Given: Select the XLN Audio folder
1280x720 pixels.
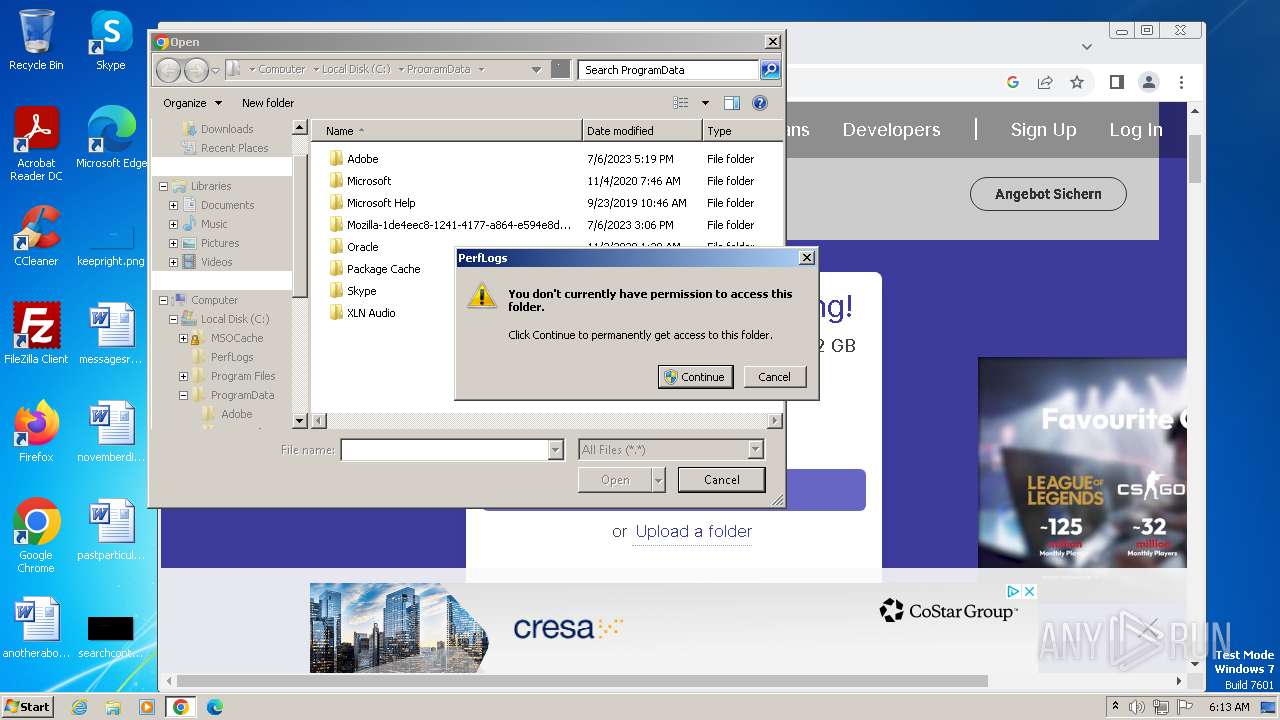Looking at the screenshot, I should (x=371, y=313).
